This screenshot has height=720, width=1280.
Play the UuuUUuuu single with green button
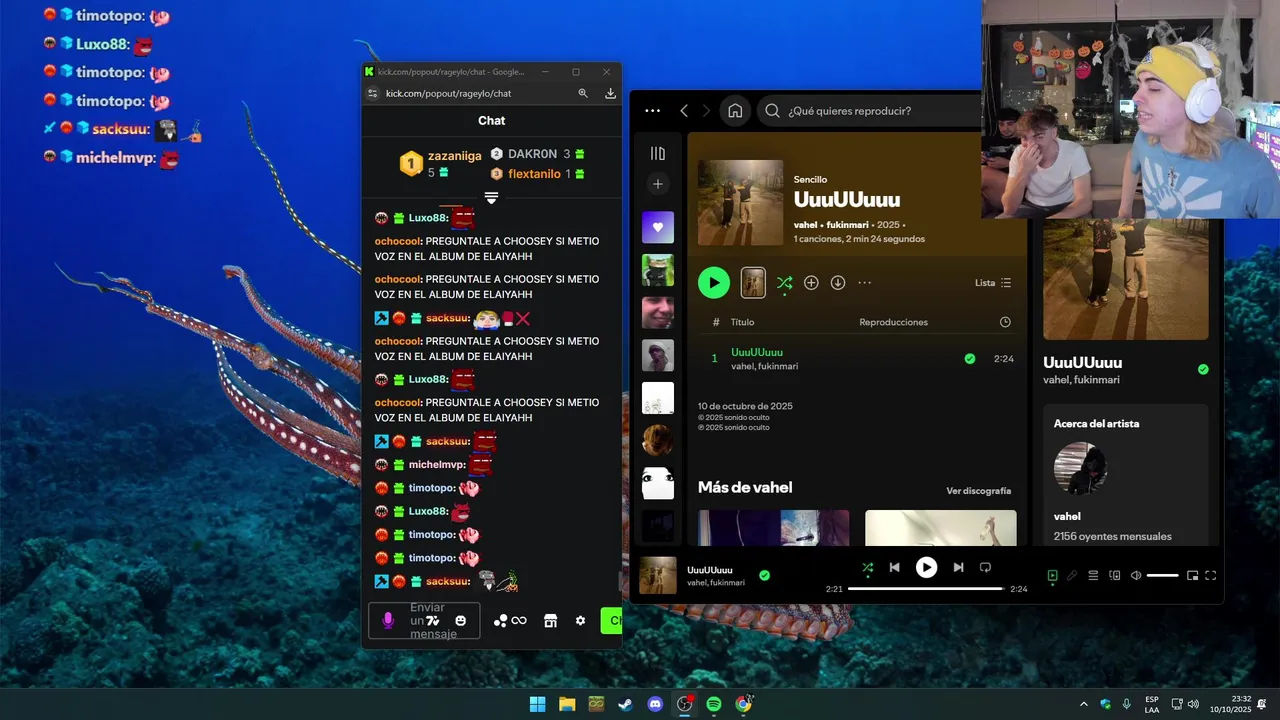coord(714,283)
